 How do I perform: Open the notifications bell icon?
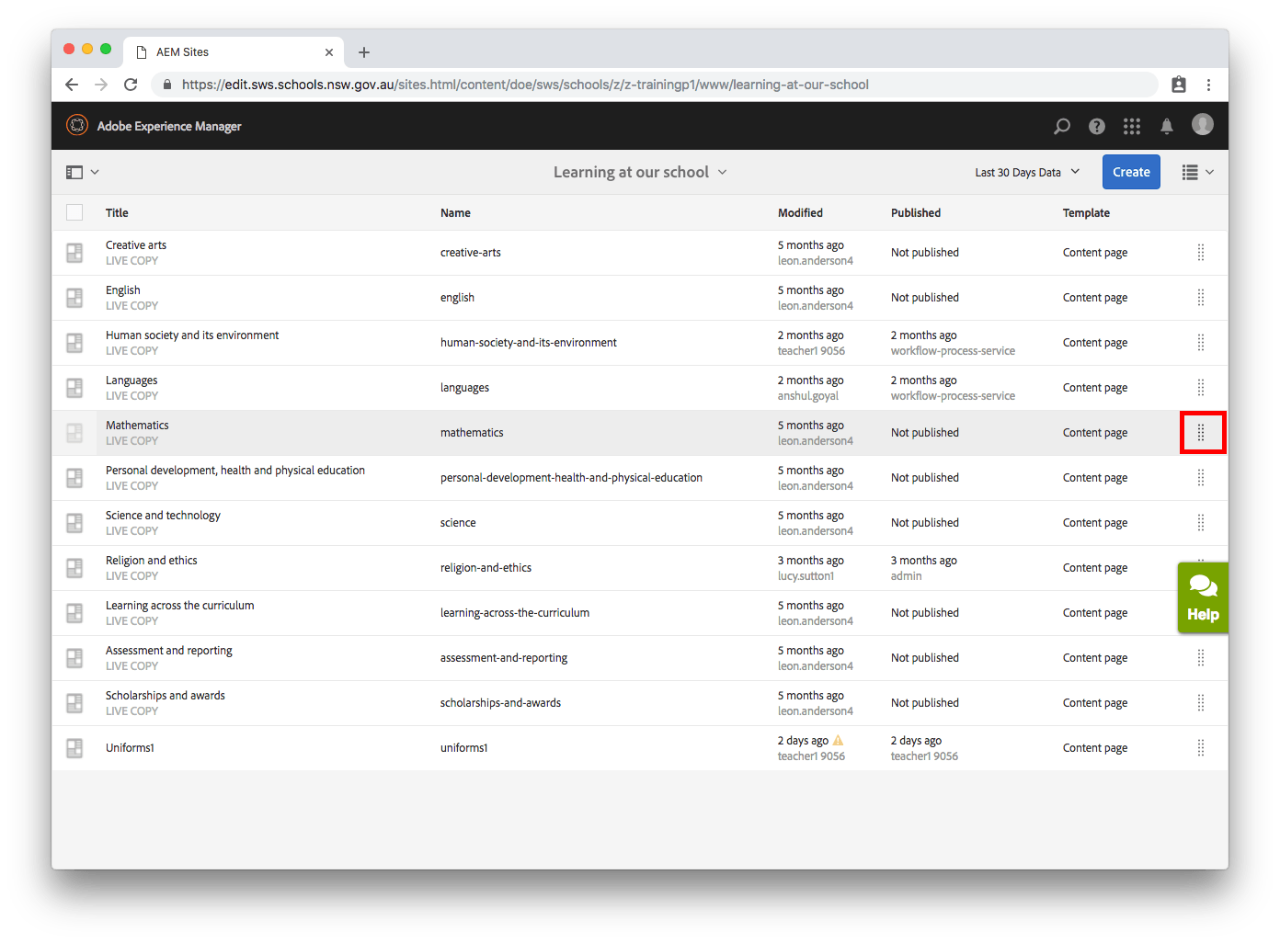coord(1166,126)
